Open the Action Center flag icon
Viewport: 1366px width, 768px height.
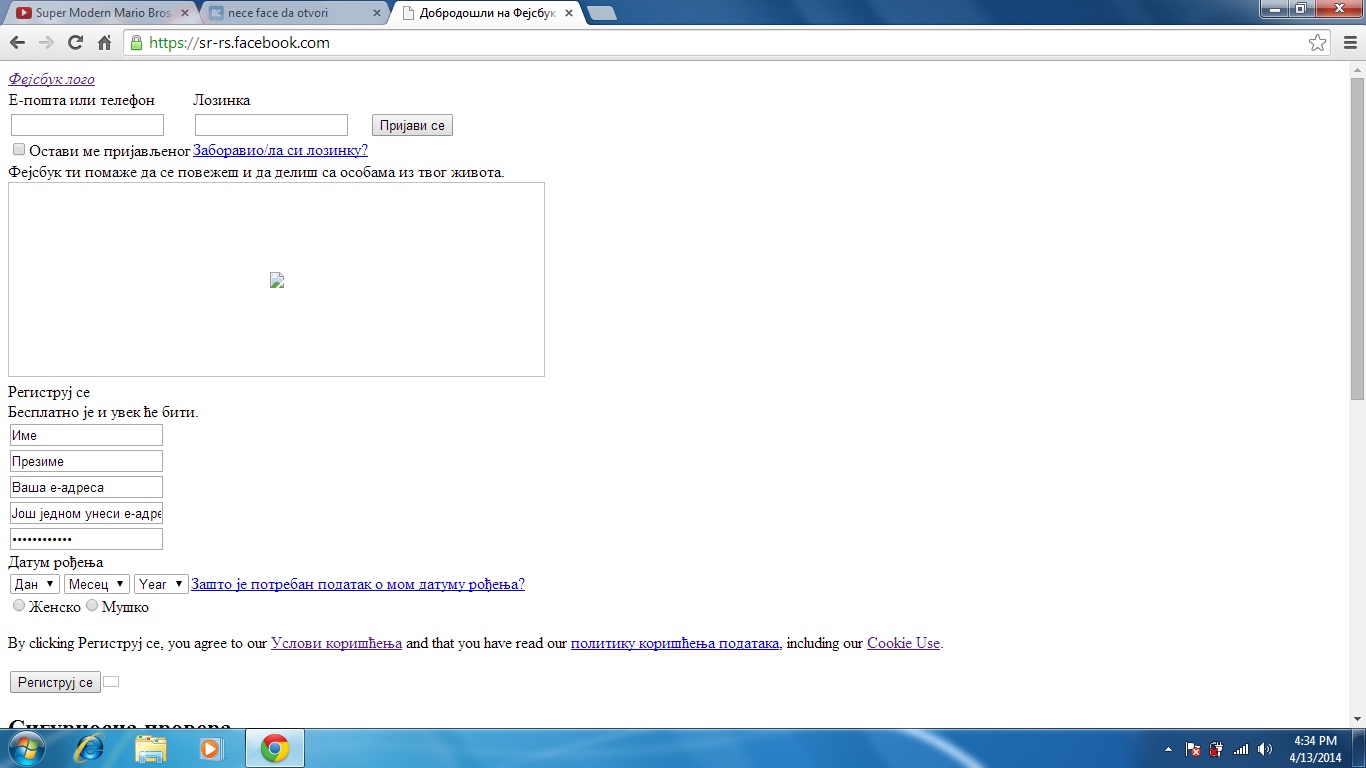1193,749
